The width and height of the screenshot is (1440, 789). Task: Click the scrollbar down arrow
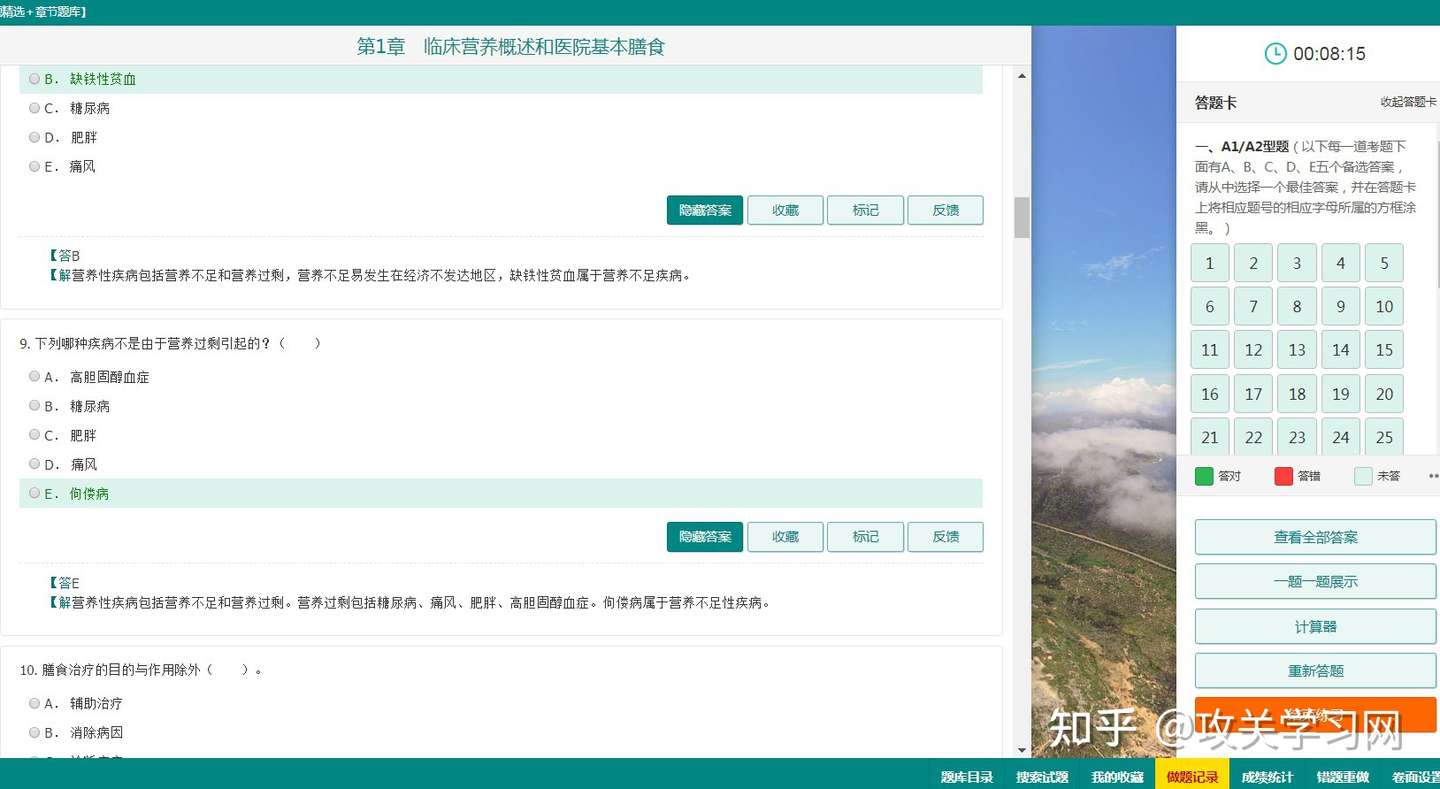(x=1022, y=750)
